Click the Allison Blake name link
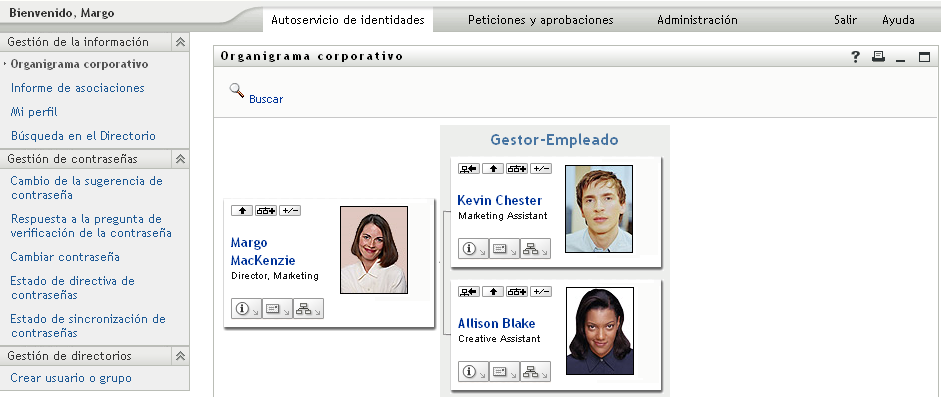This screenshot has width=941, height=397. tap(496, 323)
